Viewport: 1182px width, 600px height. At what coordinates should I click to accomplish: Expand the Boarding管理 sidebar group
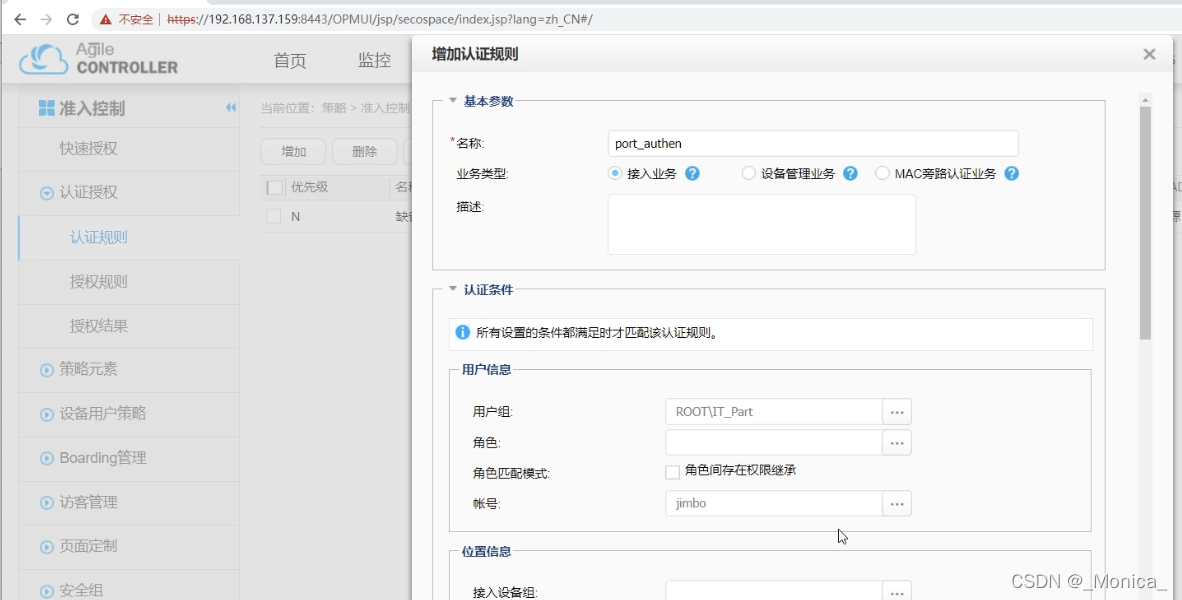(47, 458)
